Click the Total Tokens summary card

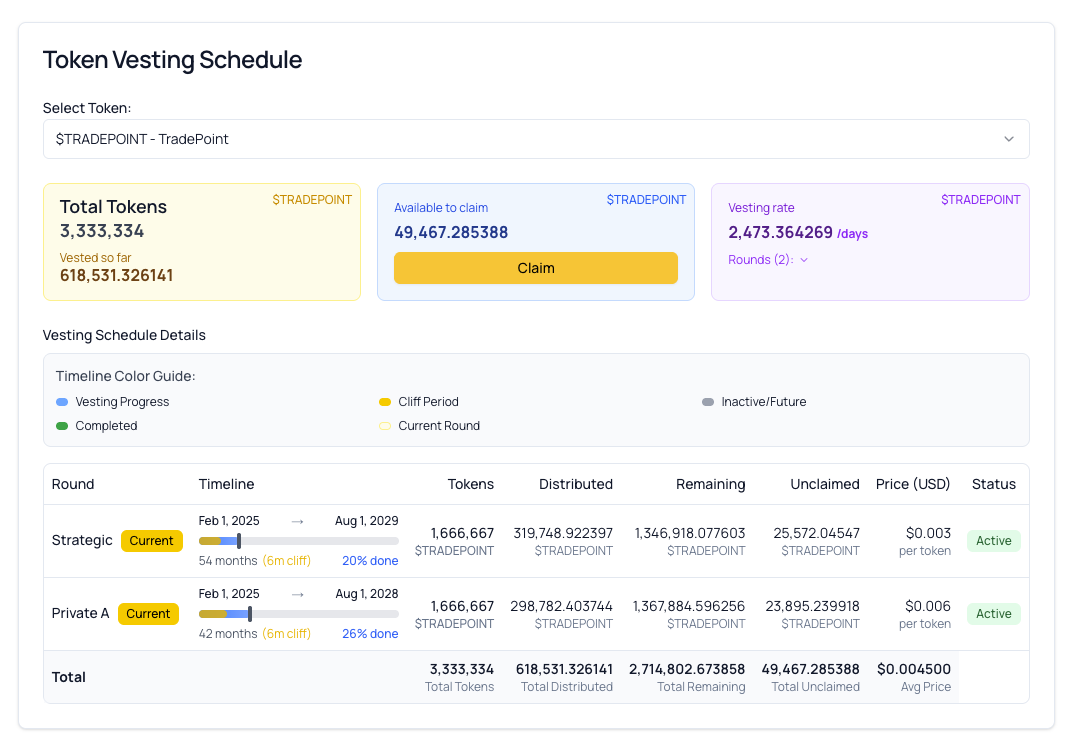[x=202, y=242]
